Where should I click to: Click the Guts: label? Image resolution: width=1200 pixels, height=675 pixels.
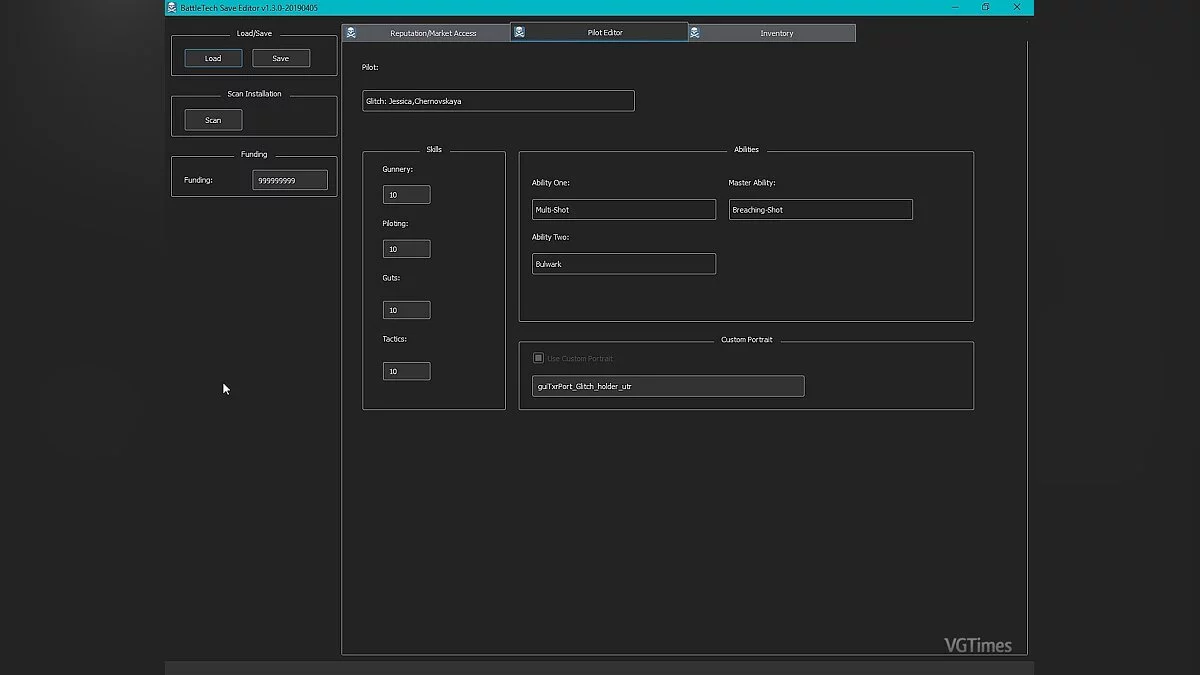pyautogui.click(x=391, y=277)
